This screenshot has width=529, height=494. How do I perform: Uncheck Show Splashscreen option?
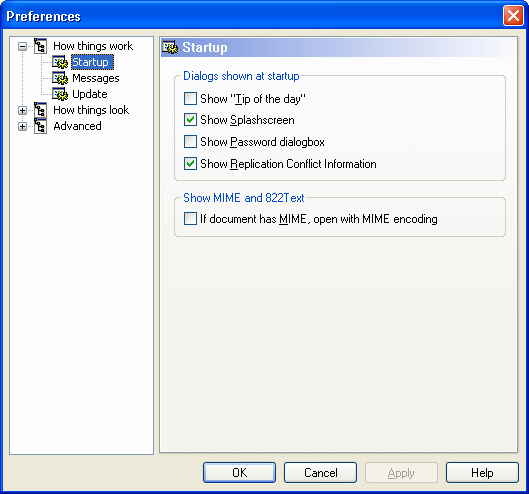point(190,120)
